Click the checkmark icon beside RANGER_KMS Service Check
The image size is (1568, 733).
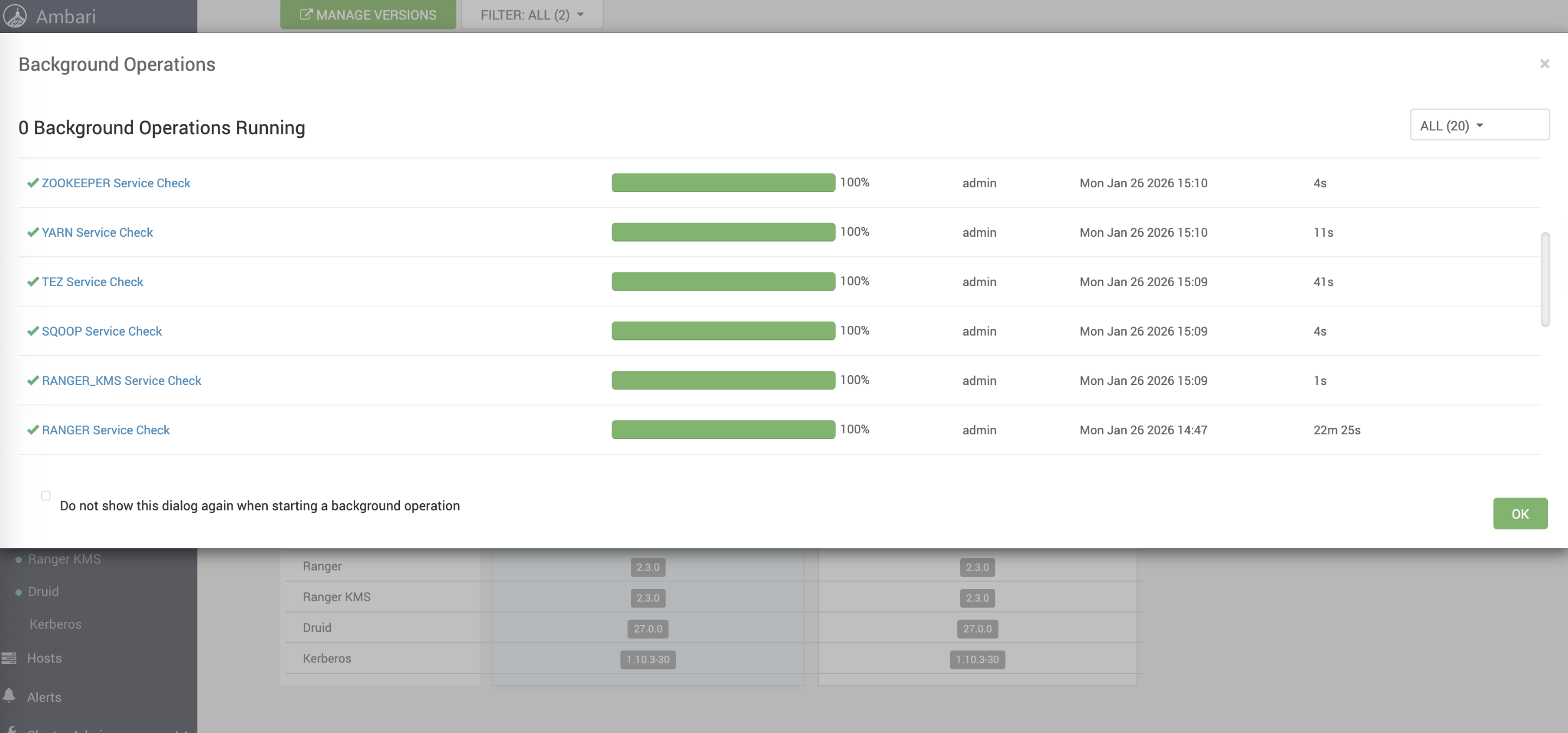33,381
